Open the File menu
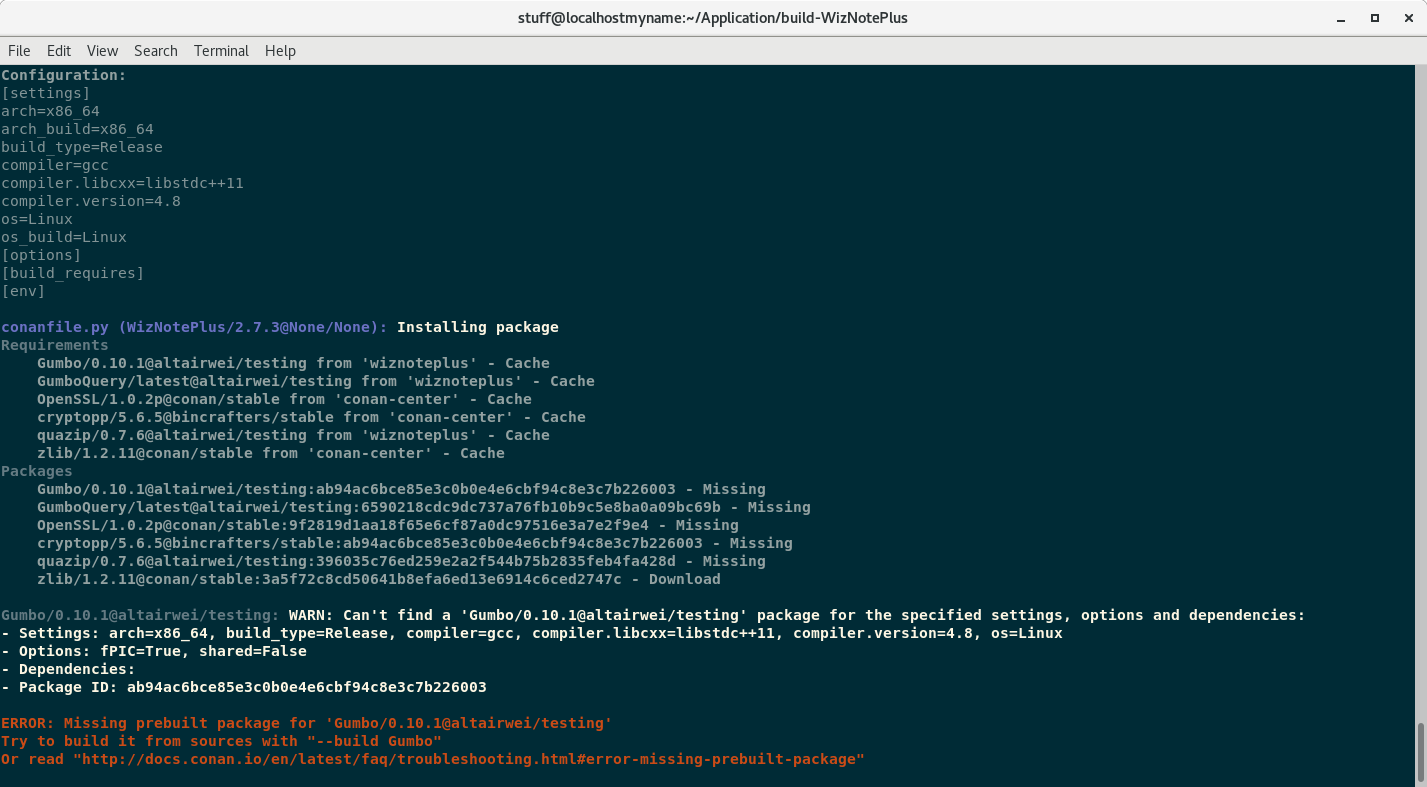This screenshot has width=1427, height=787. (19, 50)
